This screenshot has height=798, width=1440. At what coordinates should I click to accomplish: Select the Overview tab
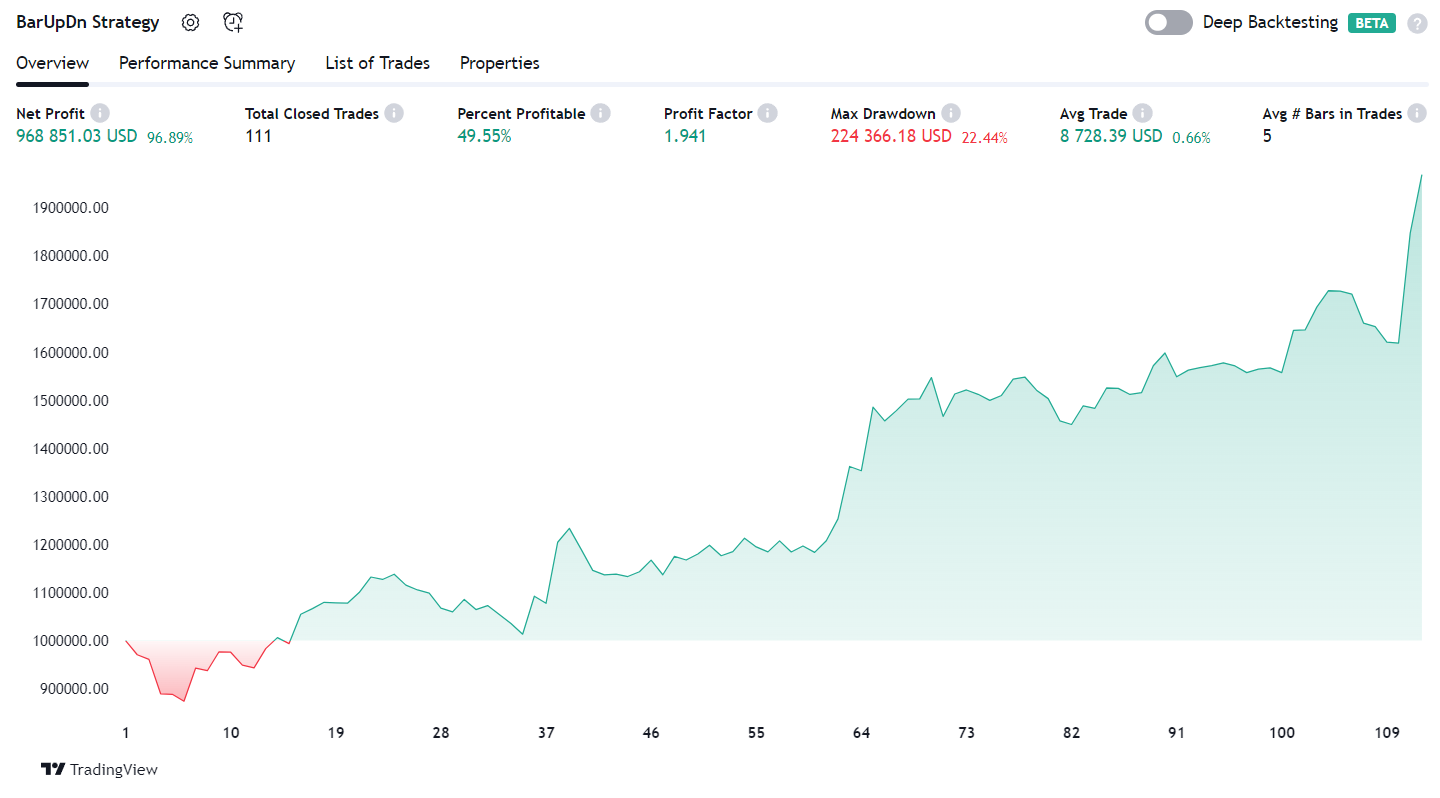(52, 63)
